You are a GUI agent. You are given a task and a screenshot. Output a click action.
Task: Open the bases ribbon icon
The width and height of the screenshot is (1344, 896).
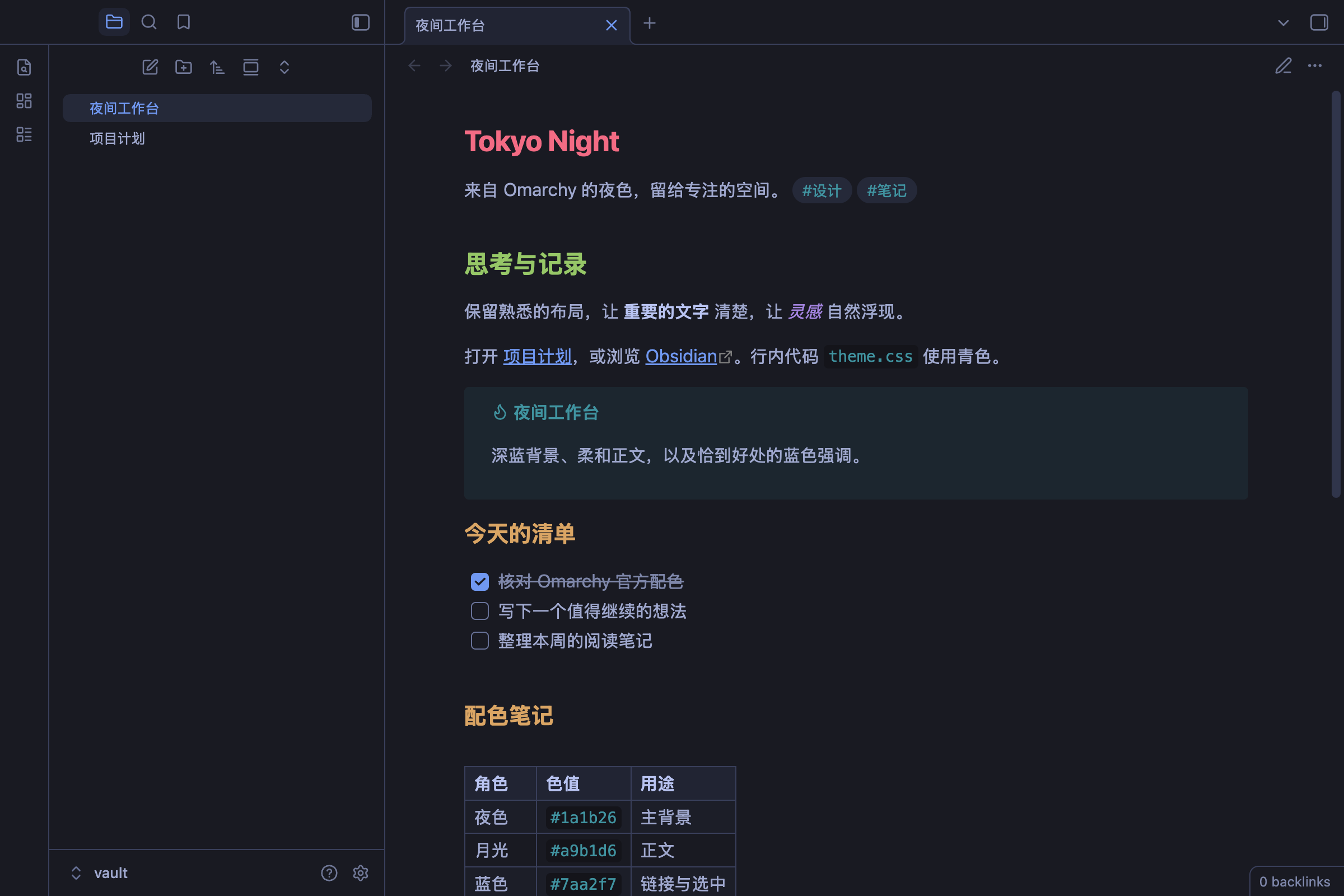[24, 135]
